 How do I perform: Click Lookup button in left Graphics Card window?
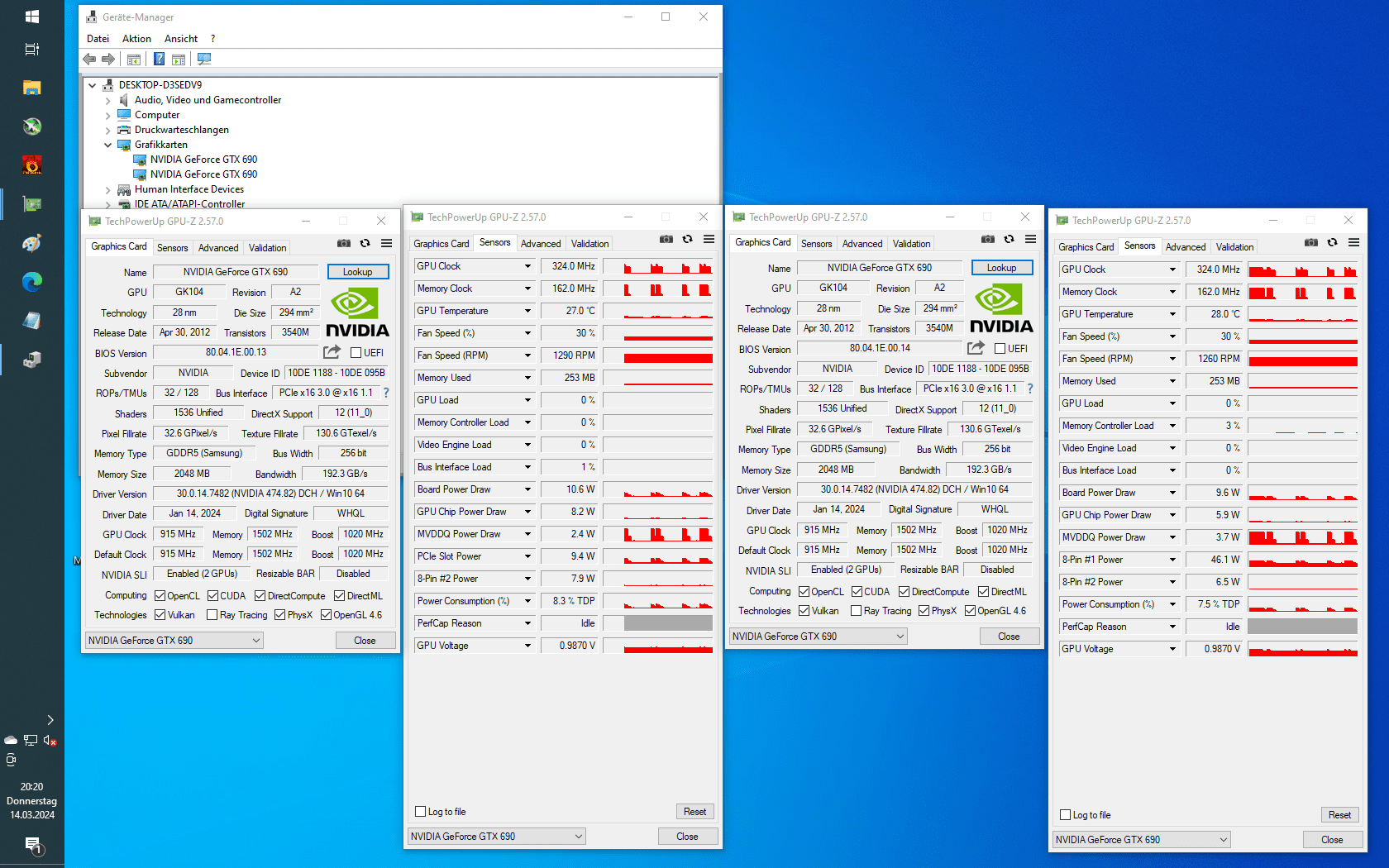pos(358,272)
